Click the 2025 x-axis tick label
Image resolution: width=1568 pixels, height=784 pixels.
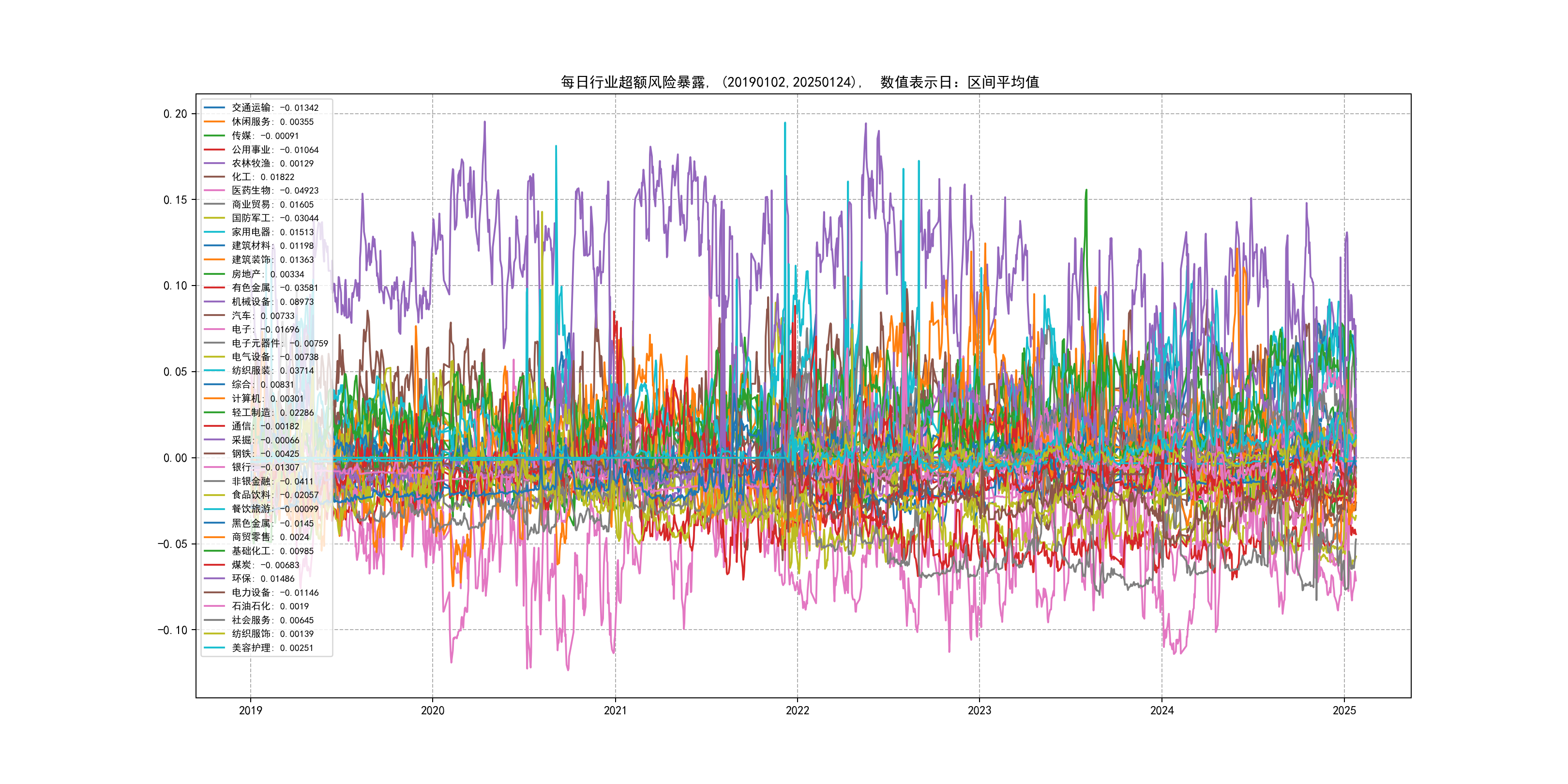click(1344, 710)
